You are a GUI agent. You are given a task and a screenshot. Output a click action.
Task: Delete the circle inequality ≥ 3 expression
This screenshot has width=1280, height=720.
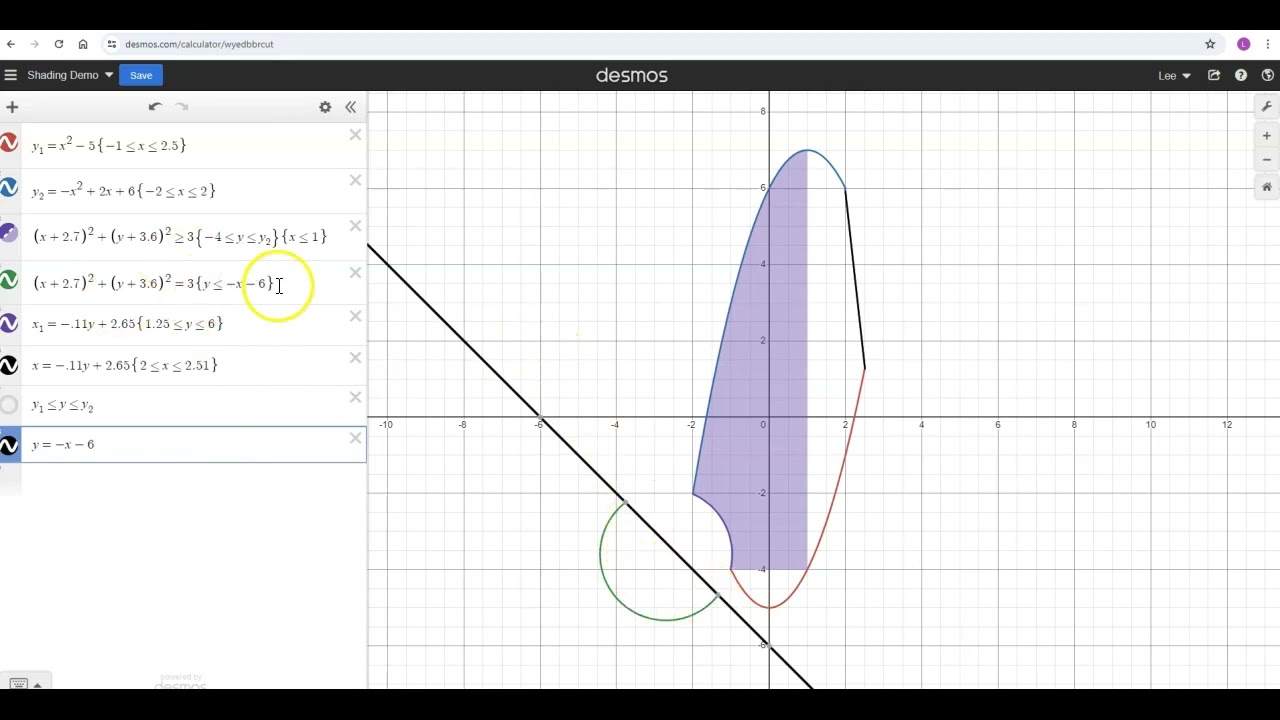click(x=355, y=226)
